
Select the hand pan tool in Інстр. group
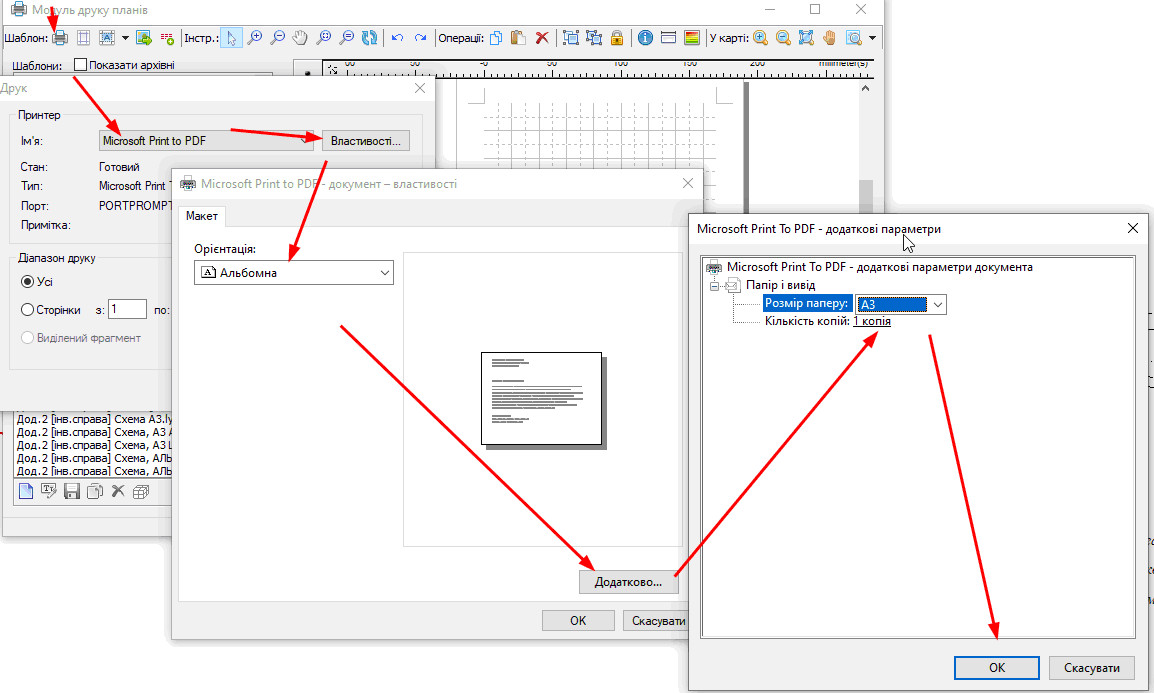[300, 38]
